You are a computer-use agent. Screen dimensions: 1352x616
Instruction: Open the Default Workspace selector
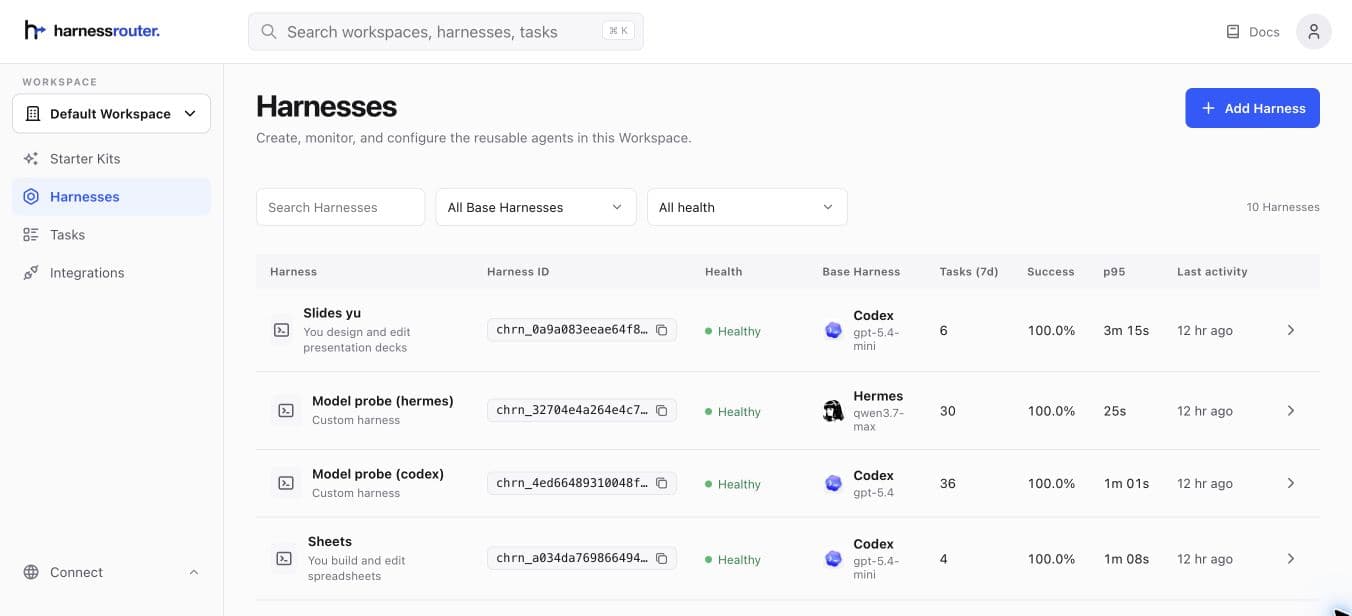point(111,114)
